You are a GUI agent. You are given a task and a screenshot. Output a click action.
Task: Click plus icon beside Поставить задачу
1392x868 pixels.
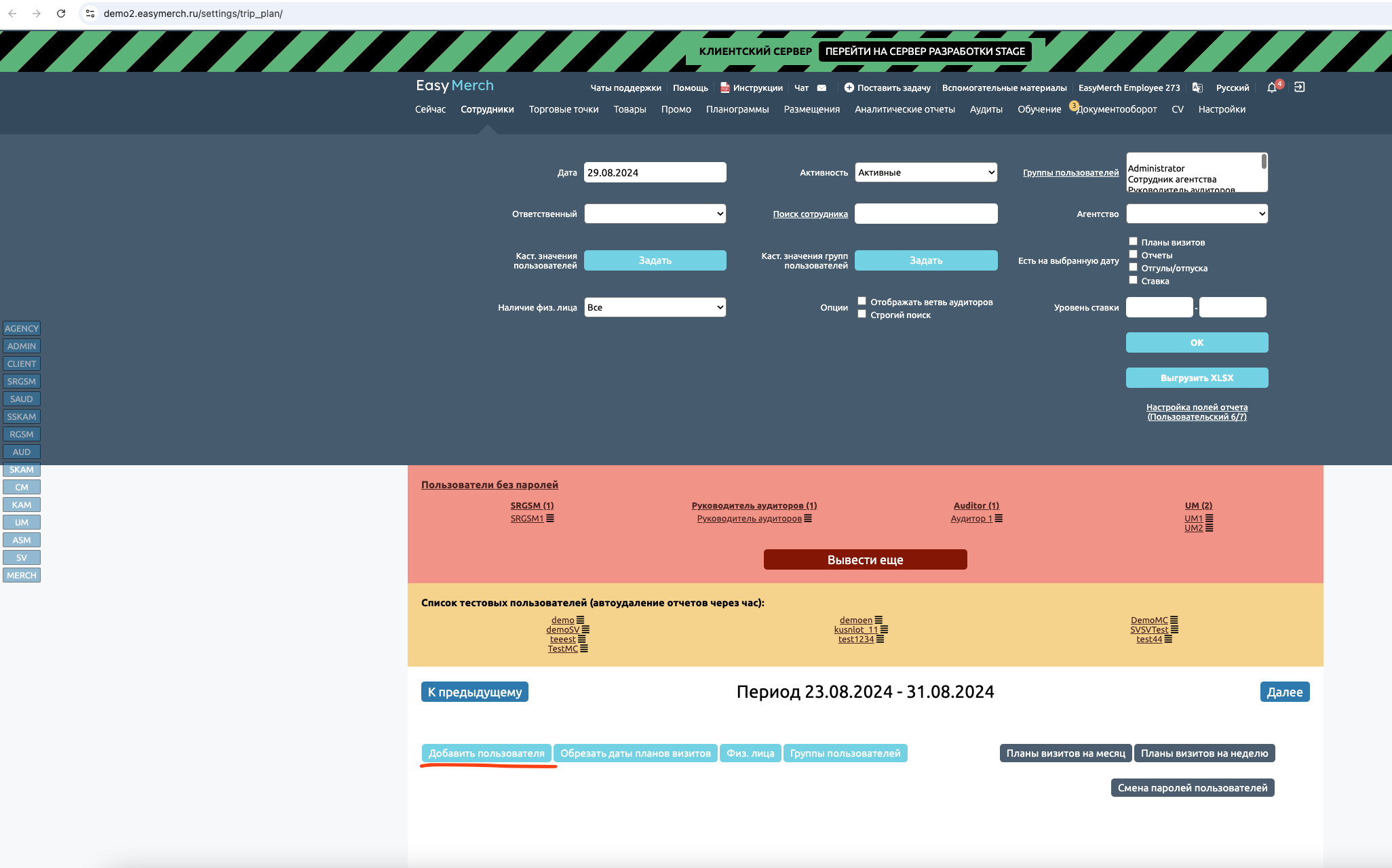pyautogui.click(x=849, y=87)
